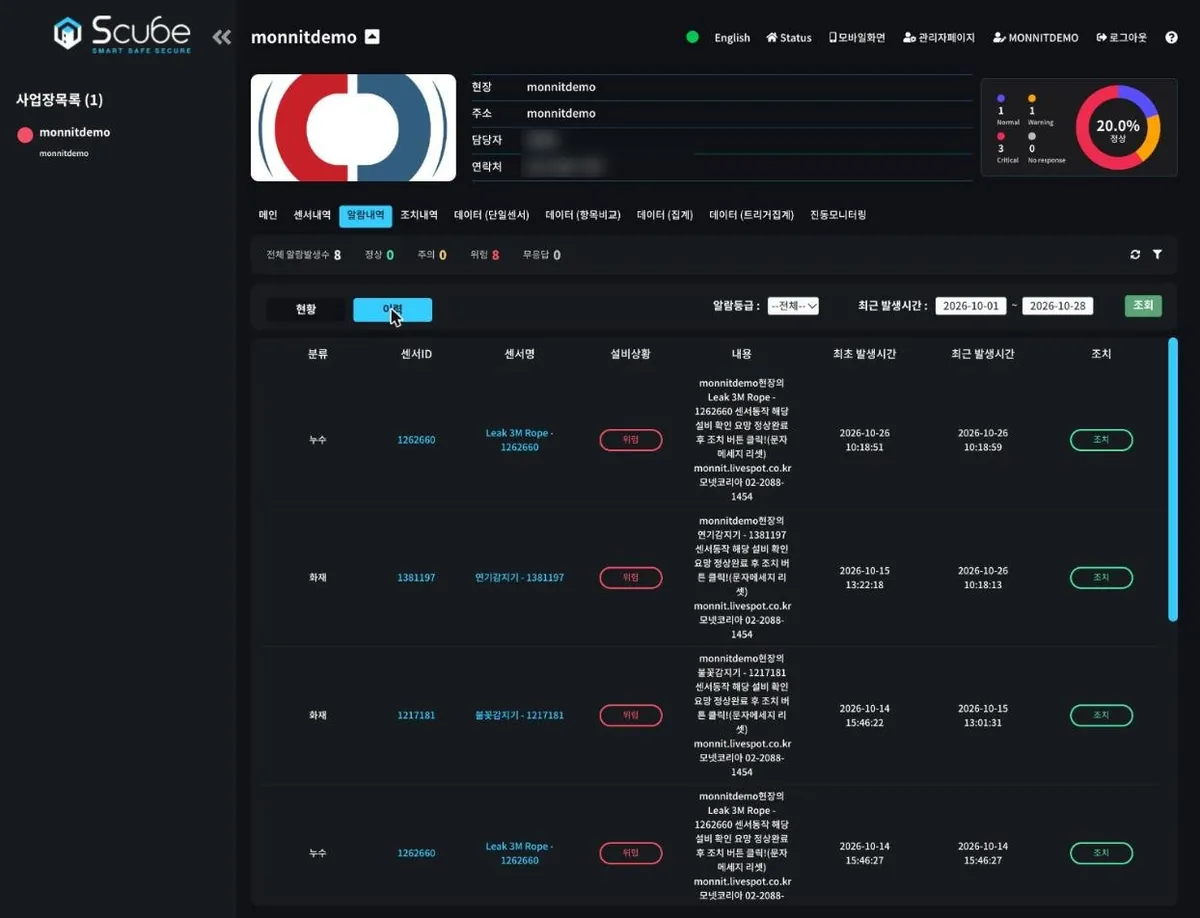Viewport: 1200px width, 918px height.
Task: Switch to the 메인 tab
Action: (x=268, y=215)
